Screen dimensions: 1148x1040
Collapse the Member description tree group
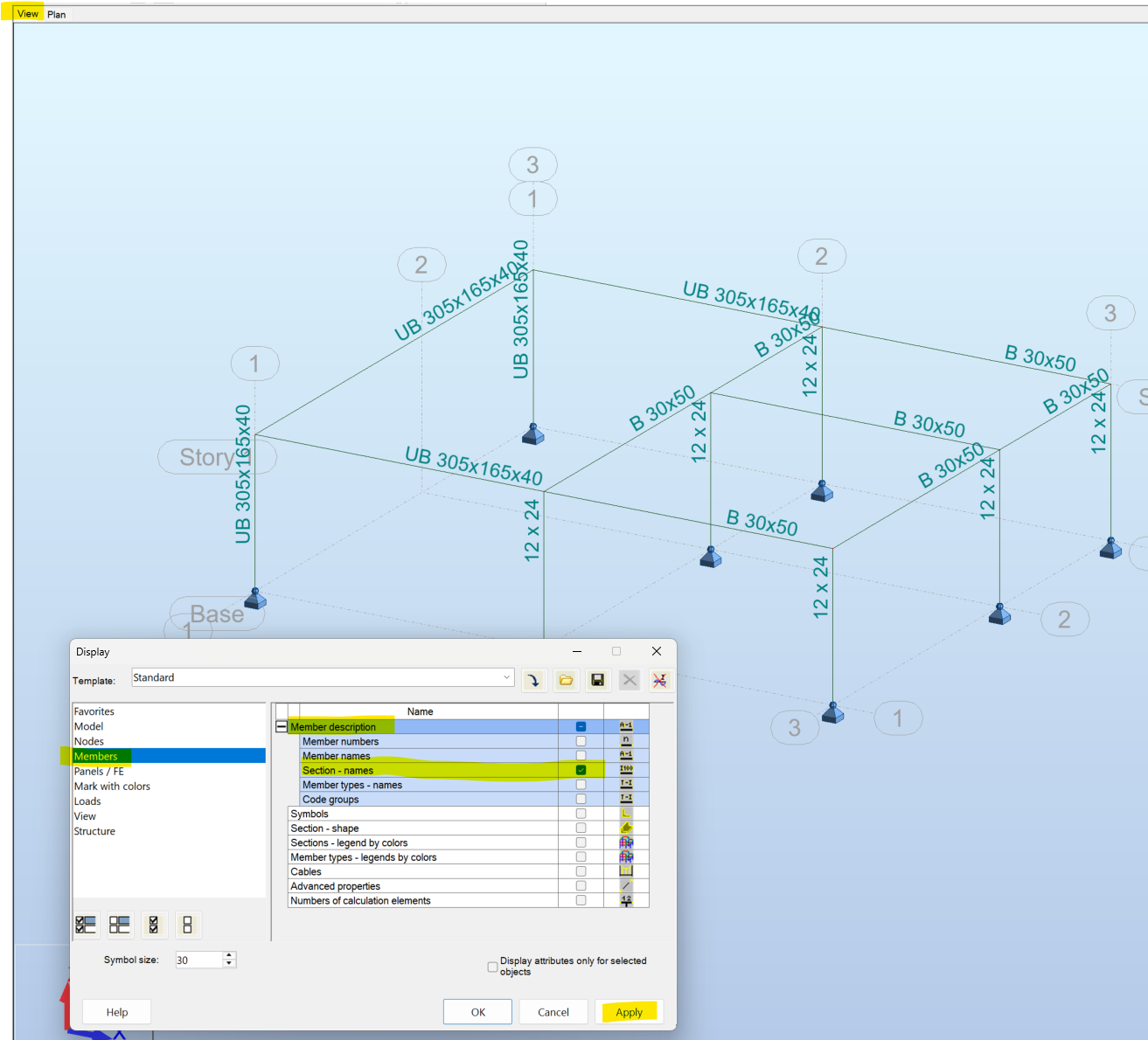pyautogui.click(x=282, y=726)
